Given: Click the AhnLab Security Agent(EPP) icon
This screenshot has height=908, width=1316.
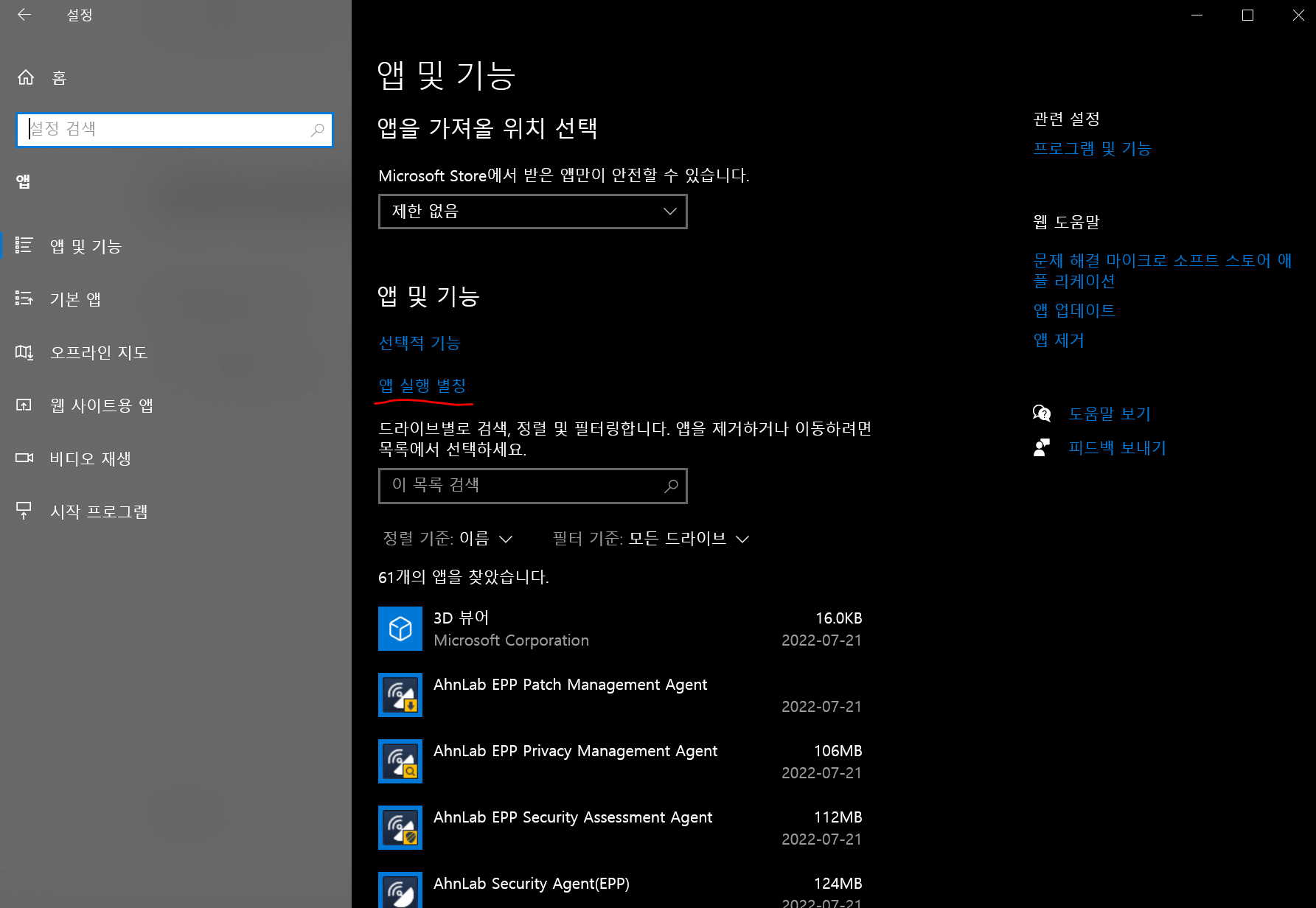Looking at the screenshot, I should coord(400,890).
